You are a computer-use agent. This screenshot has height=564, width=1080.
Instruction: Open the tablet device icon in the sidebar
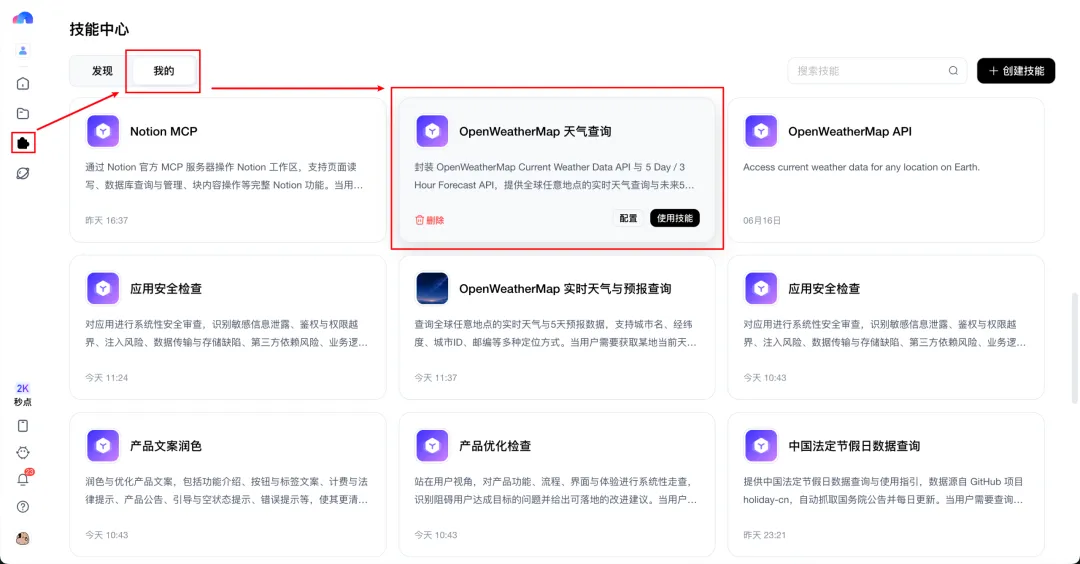tap(23, 426)
